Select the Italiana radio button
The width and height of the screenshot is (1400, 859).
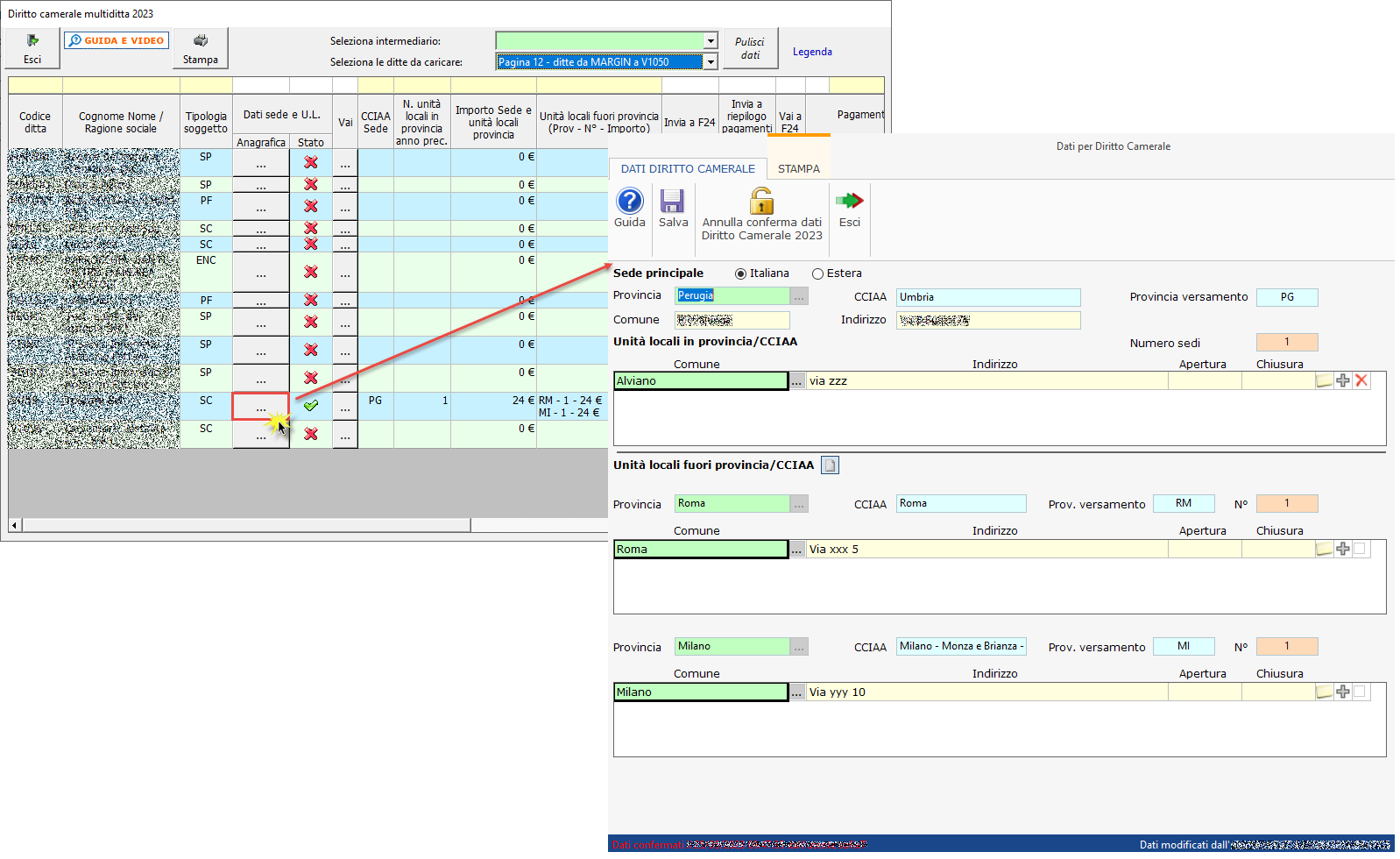coord(740,273)
